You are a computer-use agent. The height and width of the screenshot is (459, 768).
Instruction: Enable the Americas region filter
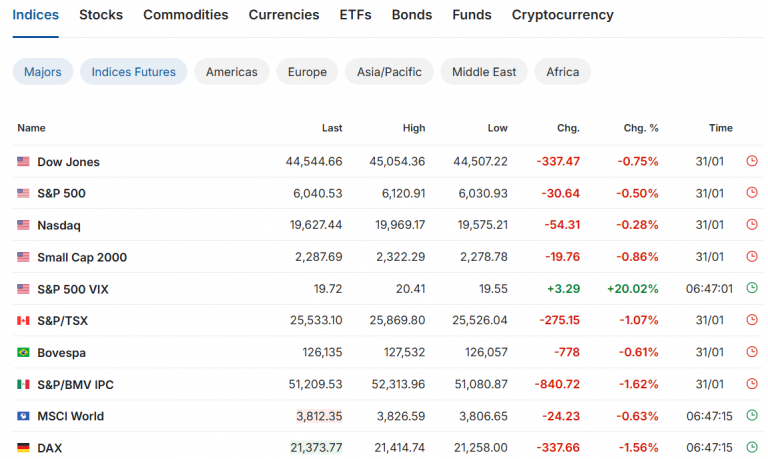click(232, 72)
